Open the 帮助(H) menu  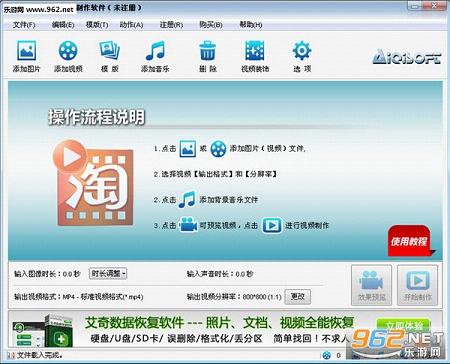tap(251, 25)
